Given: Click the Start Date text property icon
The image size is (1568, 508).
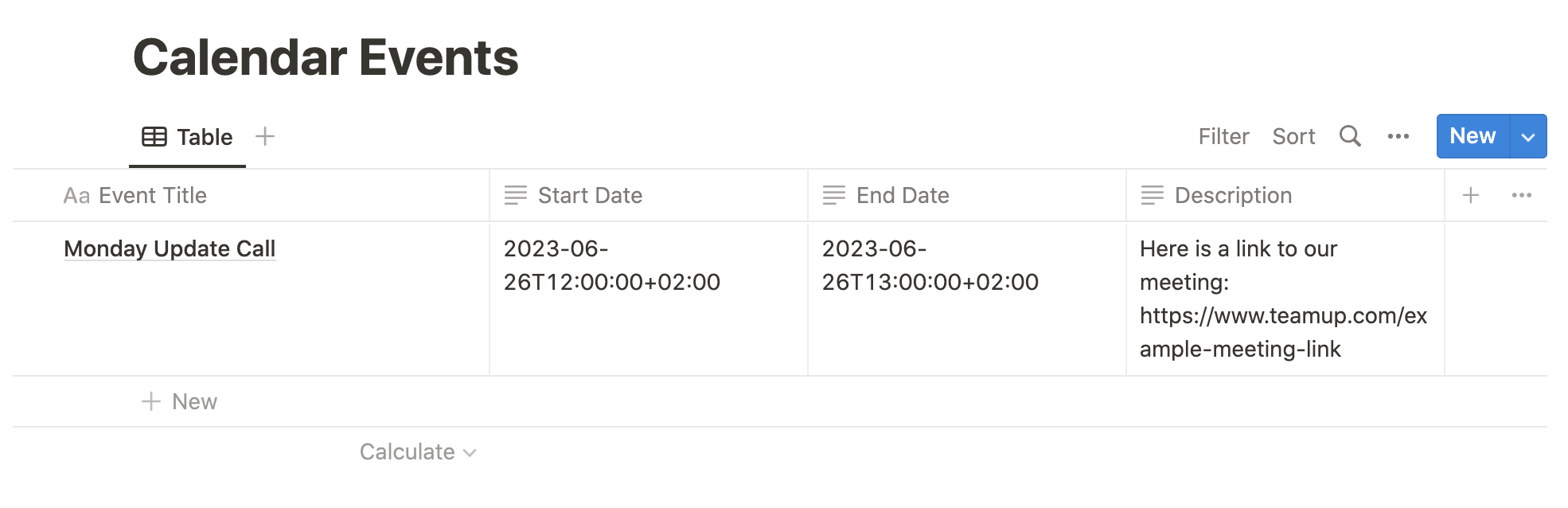Looking at the screenshot, I should [x=516, y=195].
